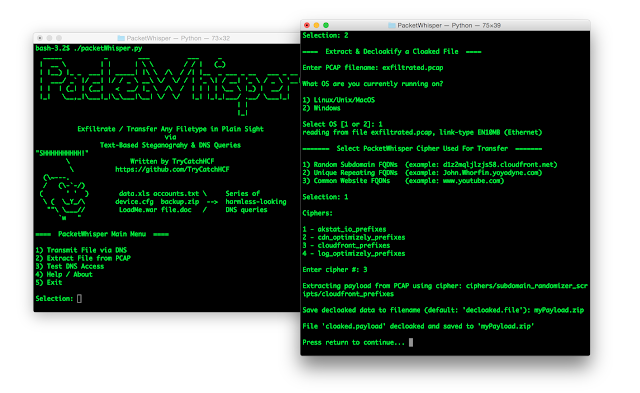Click the '1) Transmit File via DNS' menu line
The height and width of the screenshot is (393, 640).
81,250
